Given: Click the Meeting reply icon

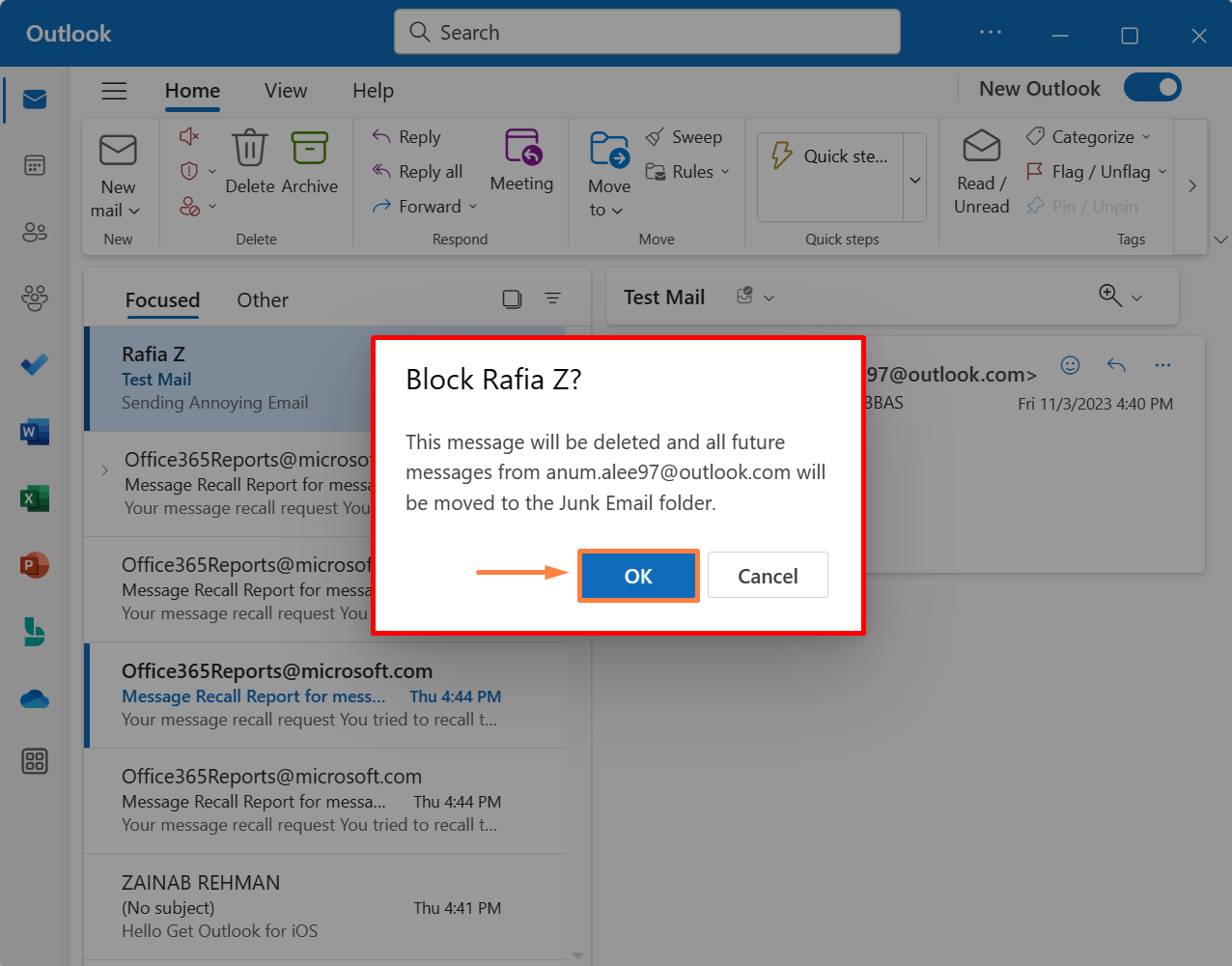Looking at the screenshot, I should click(x=522, y=147).
